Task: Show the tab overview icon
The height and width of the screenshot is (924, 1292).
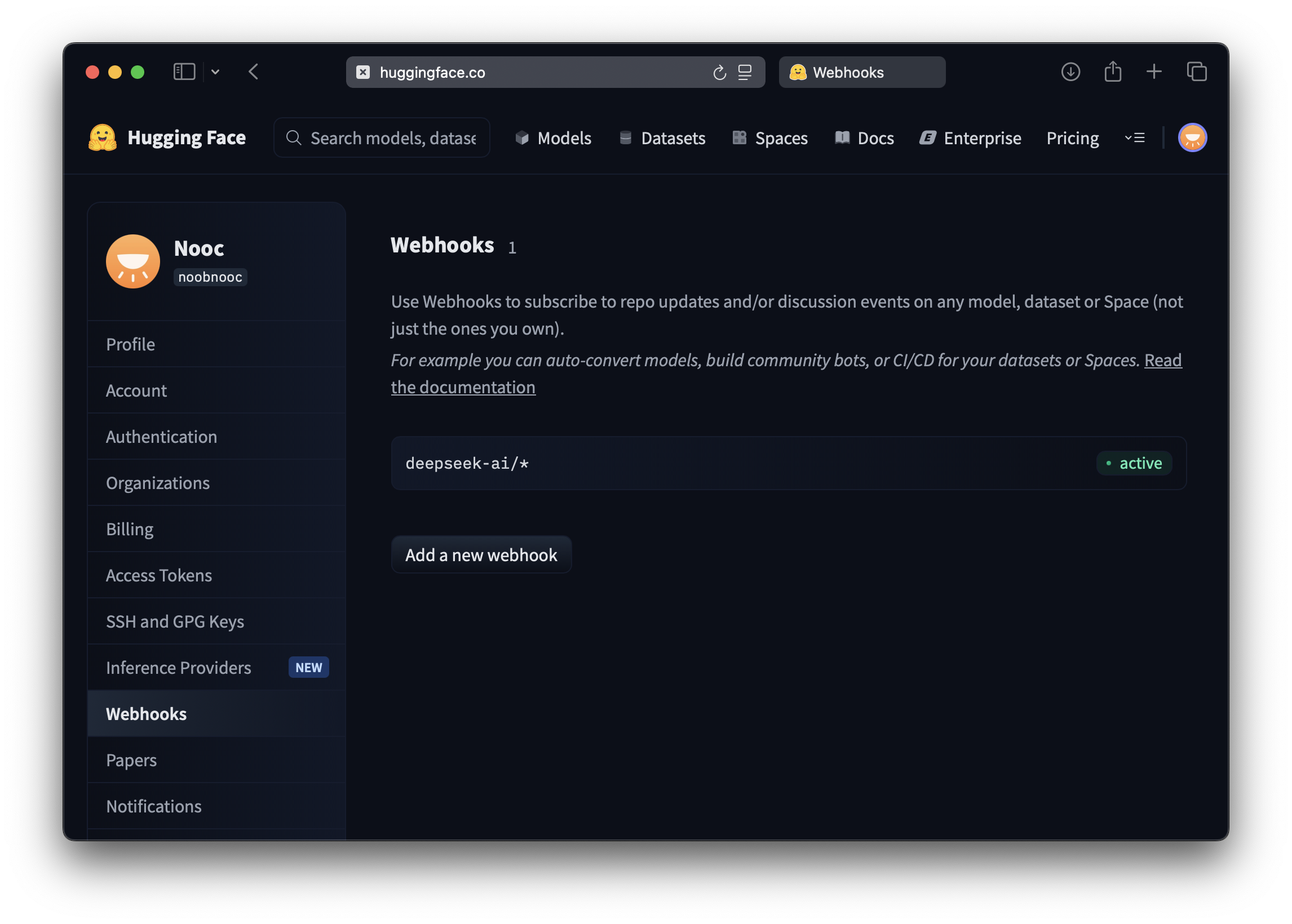Action: pyautogui.click(x=1196, y=72)
